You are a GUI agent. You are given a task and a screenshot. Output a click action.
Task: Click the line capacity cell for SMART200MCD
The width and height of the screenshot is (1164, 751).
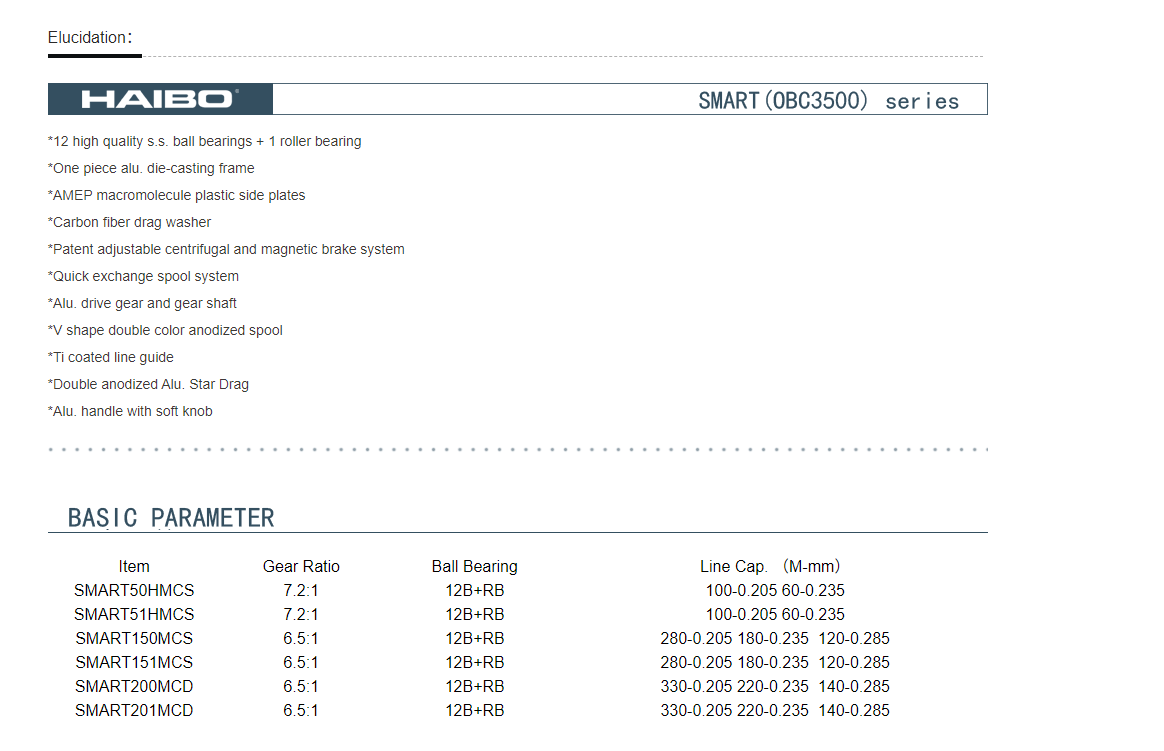(x=775, y=686)
